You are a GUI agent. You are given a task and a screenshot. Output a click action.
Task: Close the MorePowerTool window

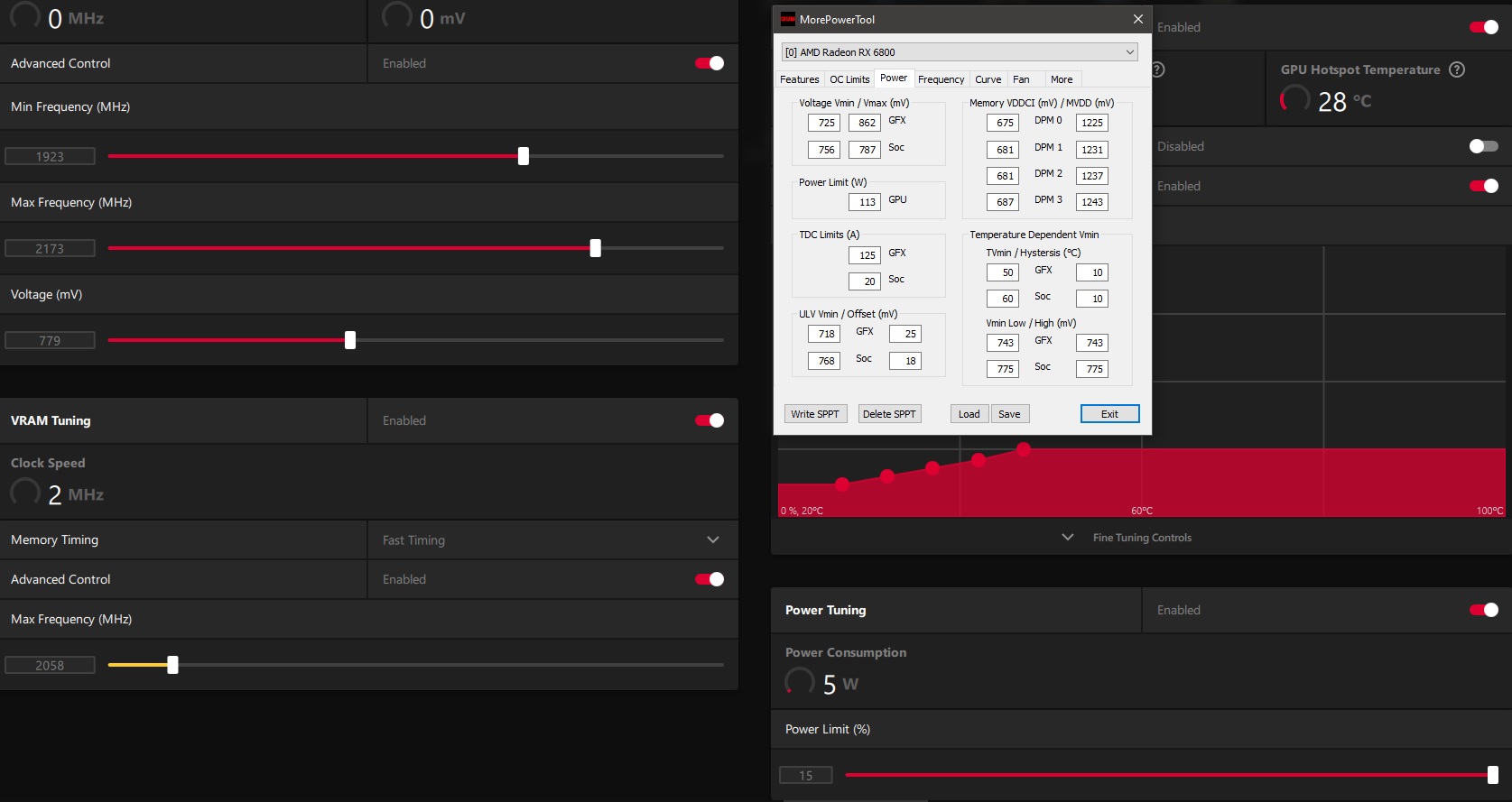click(x=1137, y=19)
